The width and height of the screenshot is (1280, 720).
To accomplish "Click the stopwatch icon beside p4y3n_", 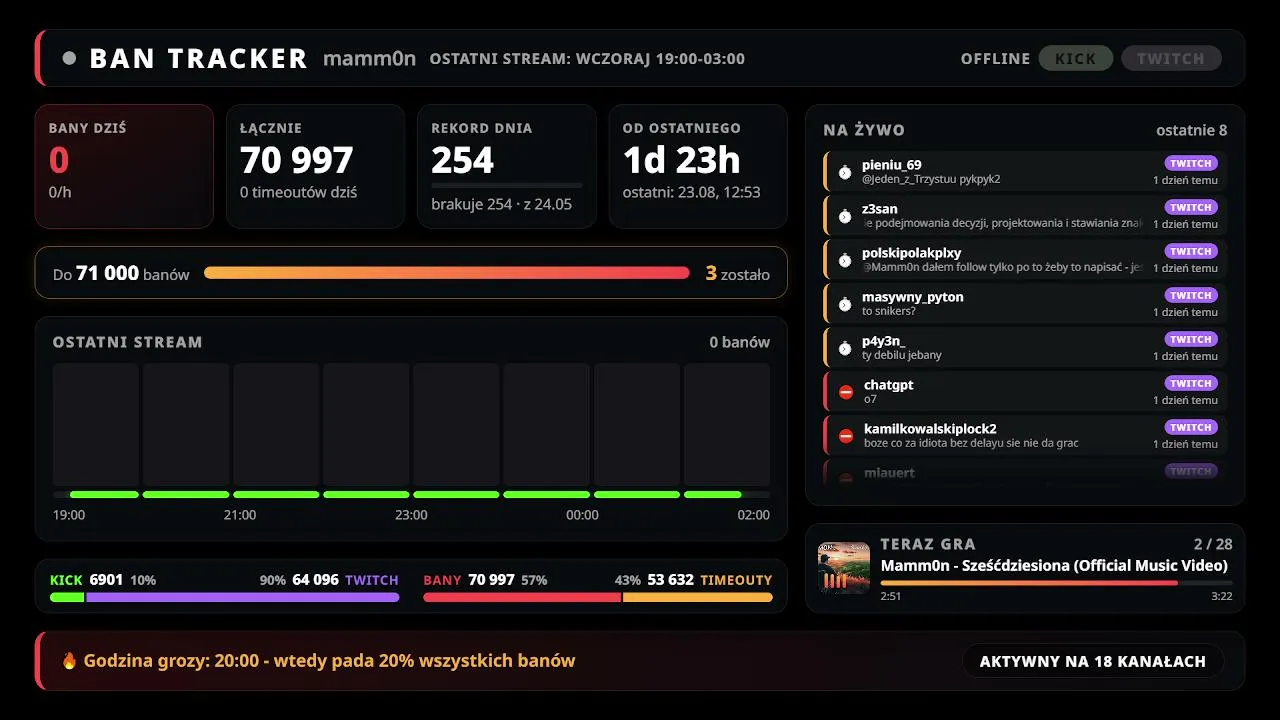I will [845, 348].
